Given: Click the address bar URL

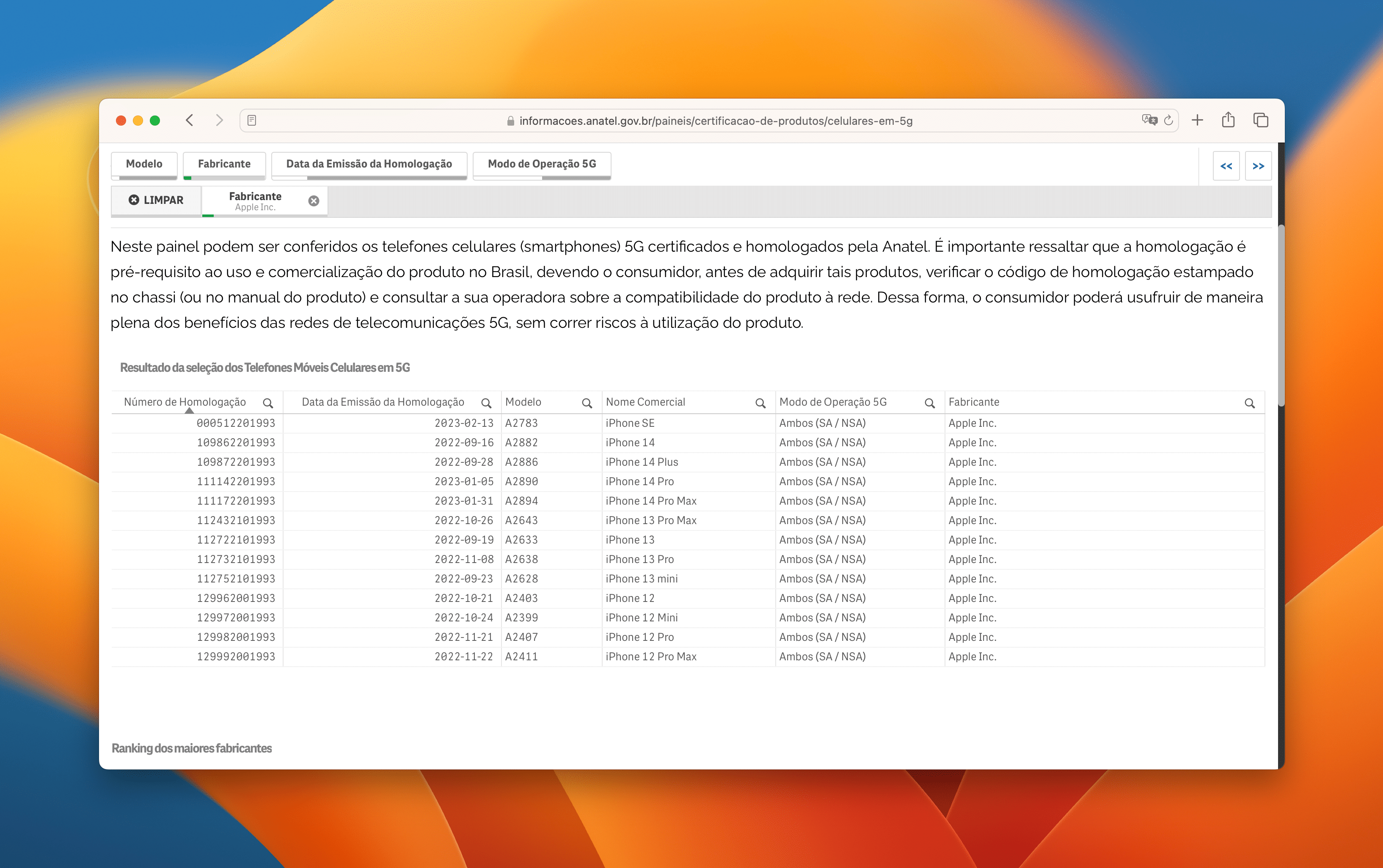Looking at the screenshot, I should (x=716, y=121).
